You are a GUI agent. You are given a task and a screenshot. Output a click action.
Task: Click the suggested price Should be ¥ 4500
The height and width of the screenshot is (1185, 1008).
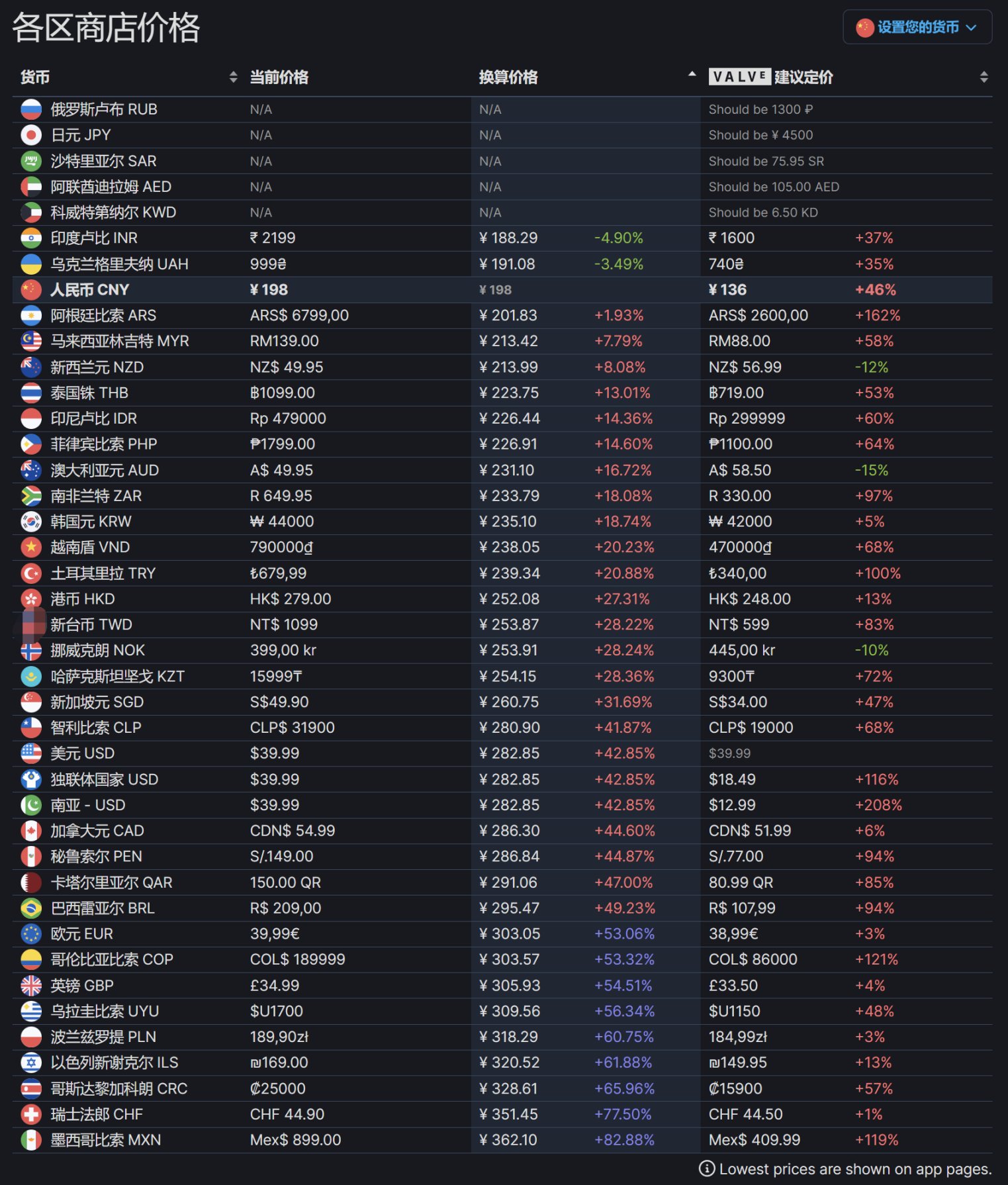click(760, 135)
